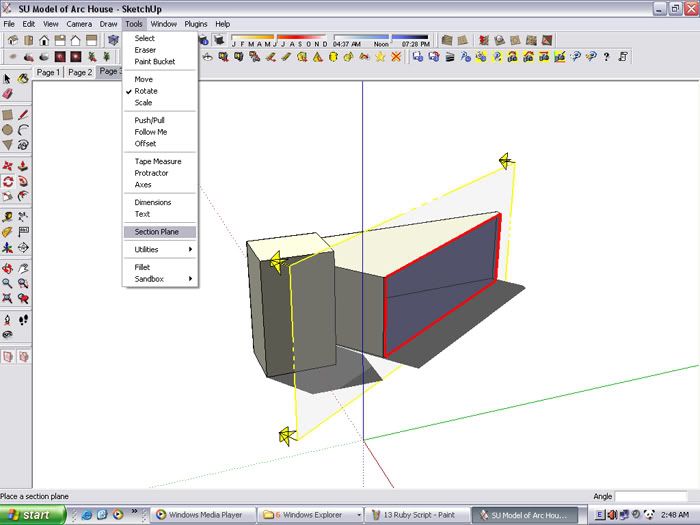The height and width of the screenshot is (525, 700).
Task: Expand the Utilities submenu arrow
Action: point(191,249)
